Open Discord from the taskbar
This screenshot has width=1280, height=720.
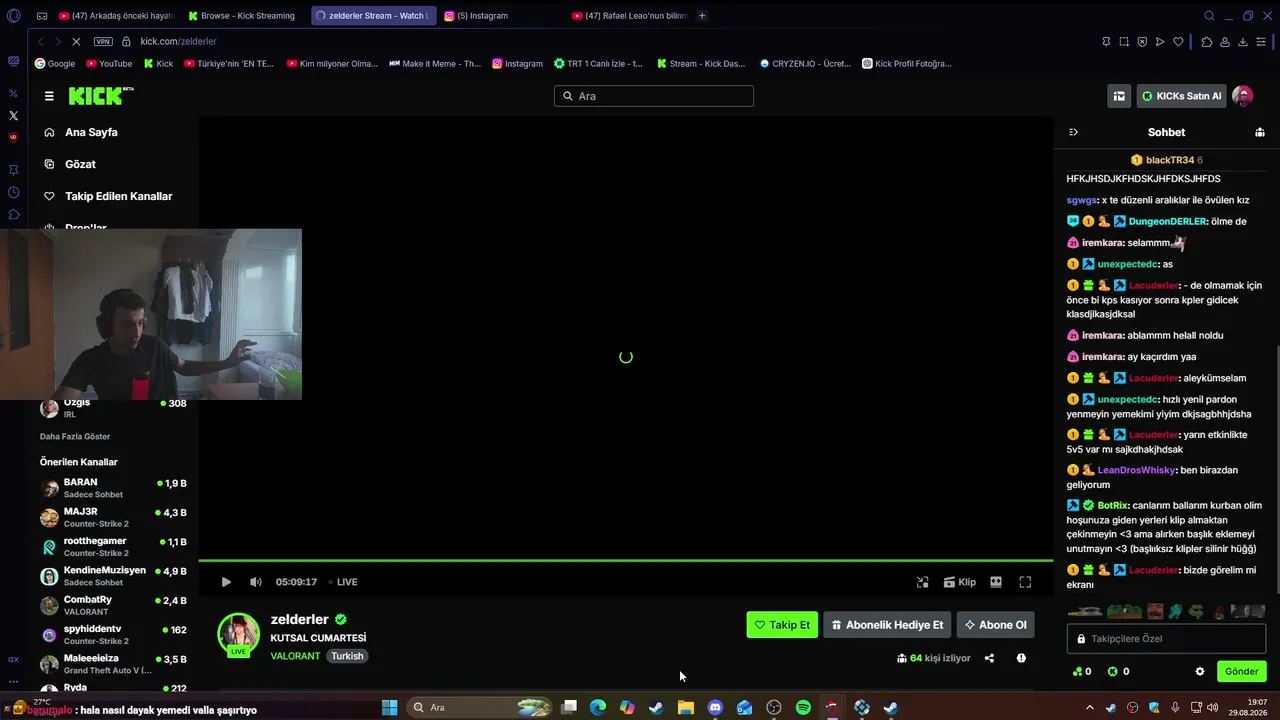(x=715, y=708)
